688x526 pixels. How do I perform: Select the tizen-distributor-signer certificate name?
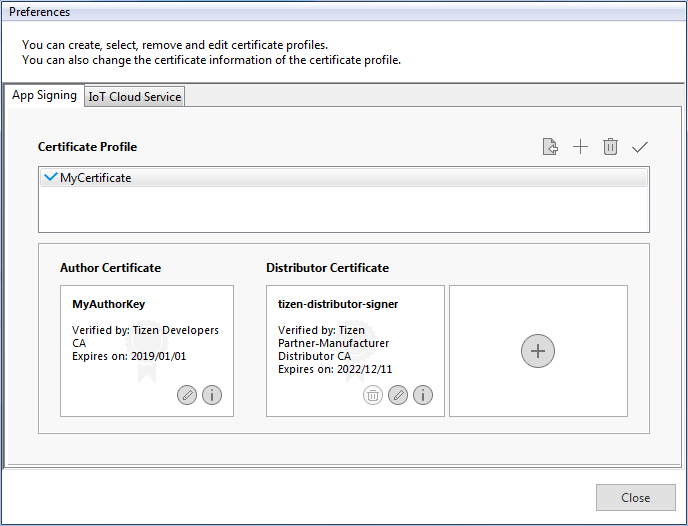(338, 304)
